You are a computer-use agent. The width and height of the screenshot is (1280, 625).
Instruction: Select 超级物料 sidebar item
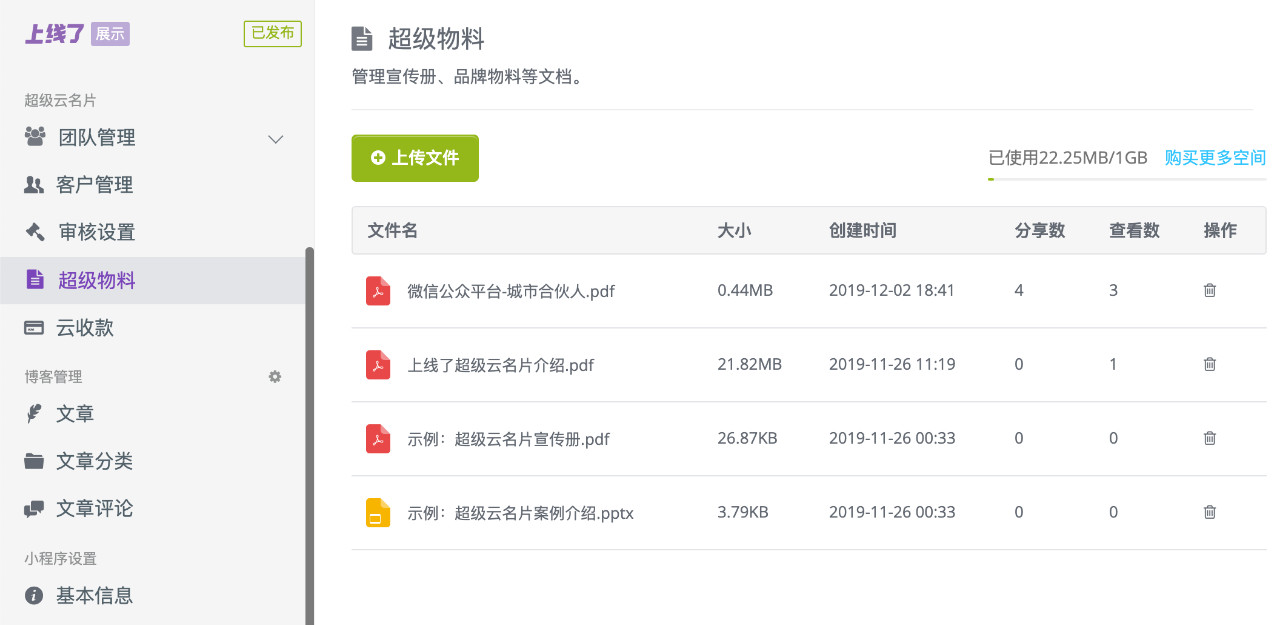pyautogui.click(x=96, y=280)
